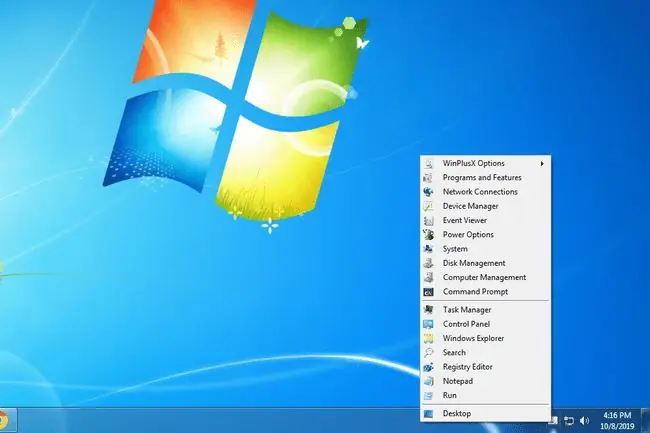Click the Computer Management icon
The width and height of the screenshot is (650, 433).
point(429,277)
